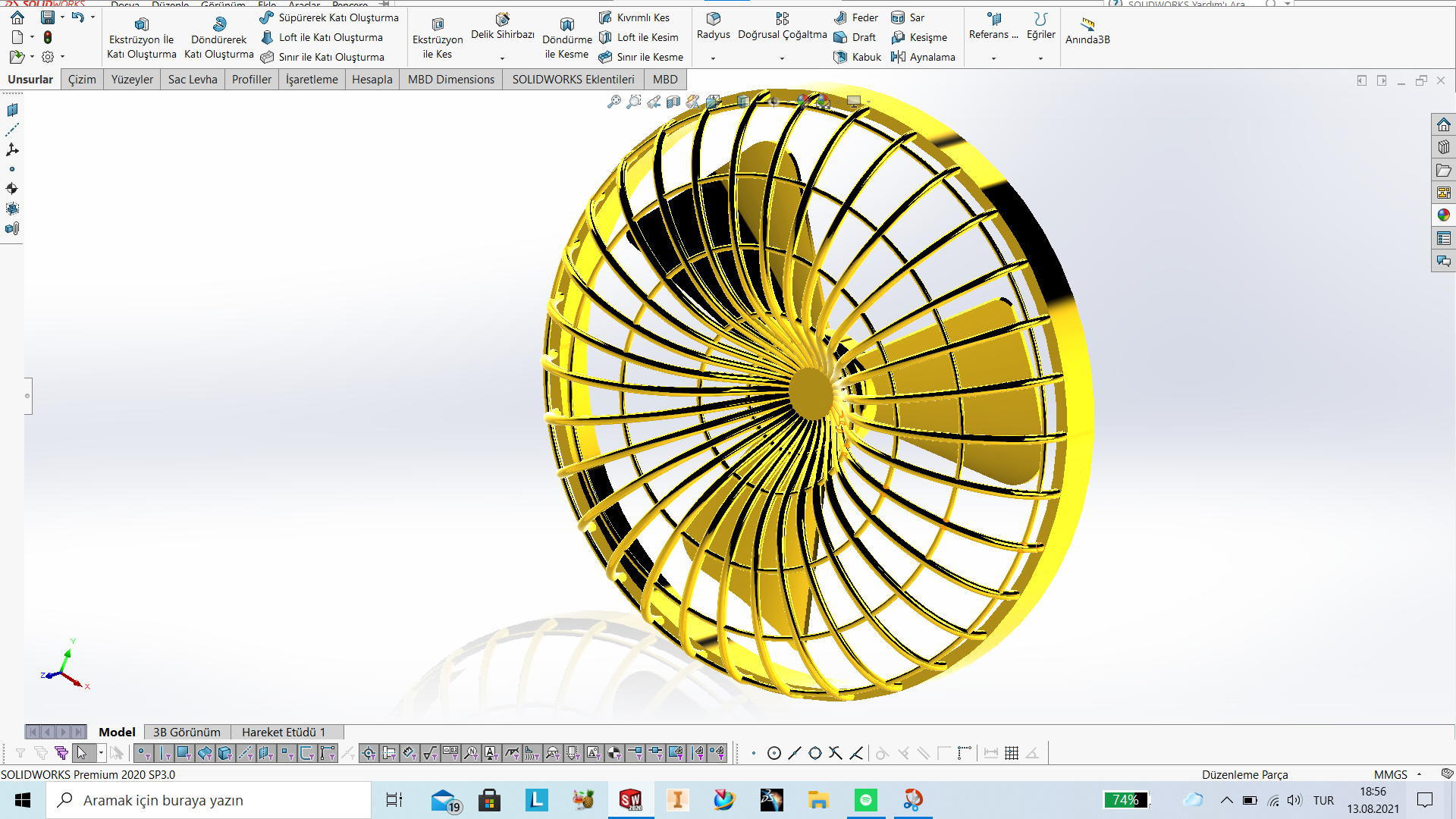Image resolution: width=1456 pixels, height=819 pixels.
Task: Click the FeatureManager panel expand handle
Action: (28, 396)
